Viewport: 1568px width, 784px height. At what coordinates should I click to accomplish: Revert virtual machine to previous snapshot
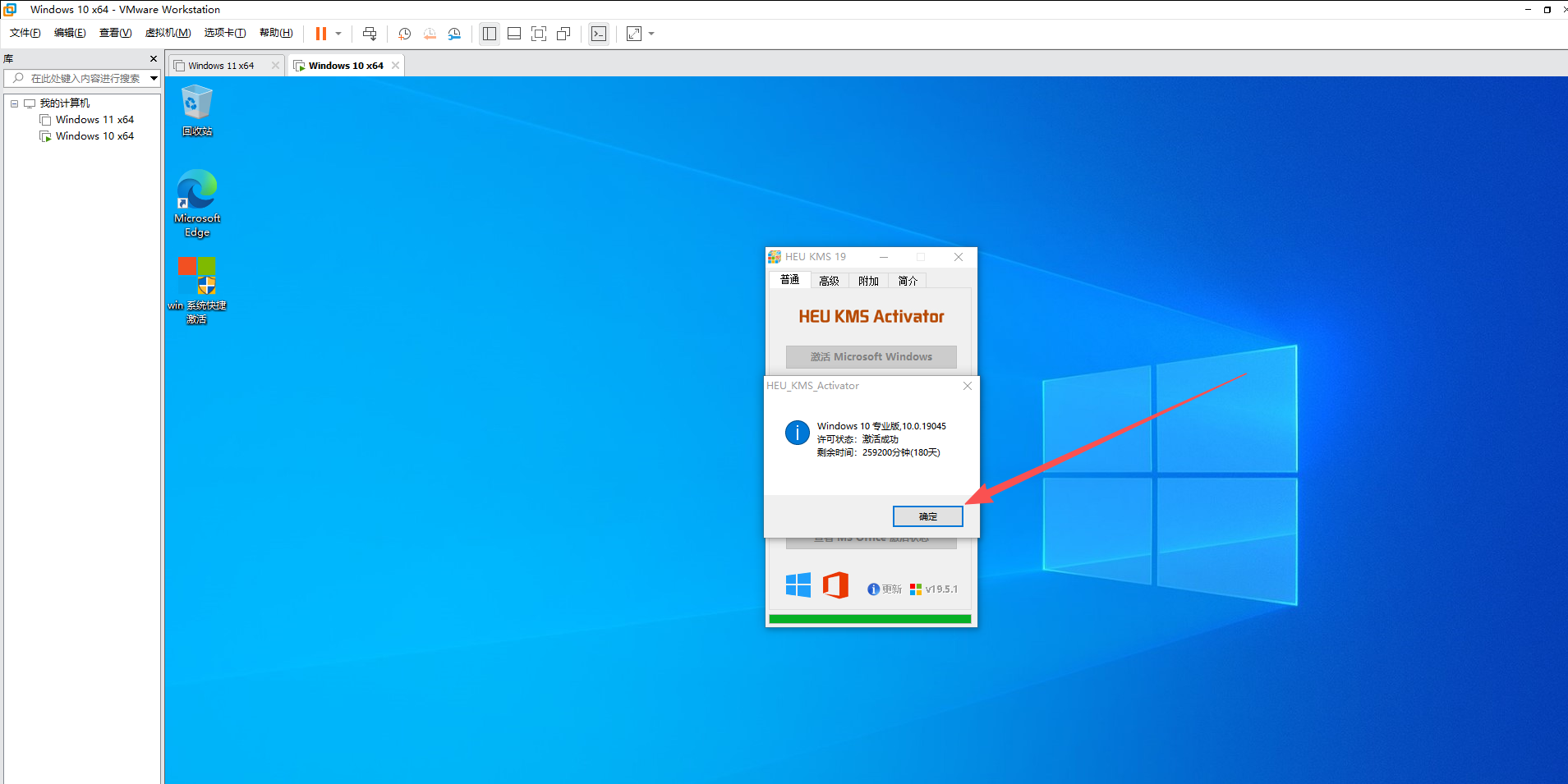(430, 34)
